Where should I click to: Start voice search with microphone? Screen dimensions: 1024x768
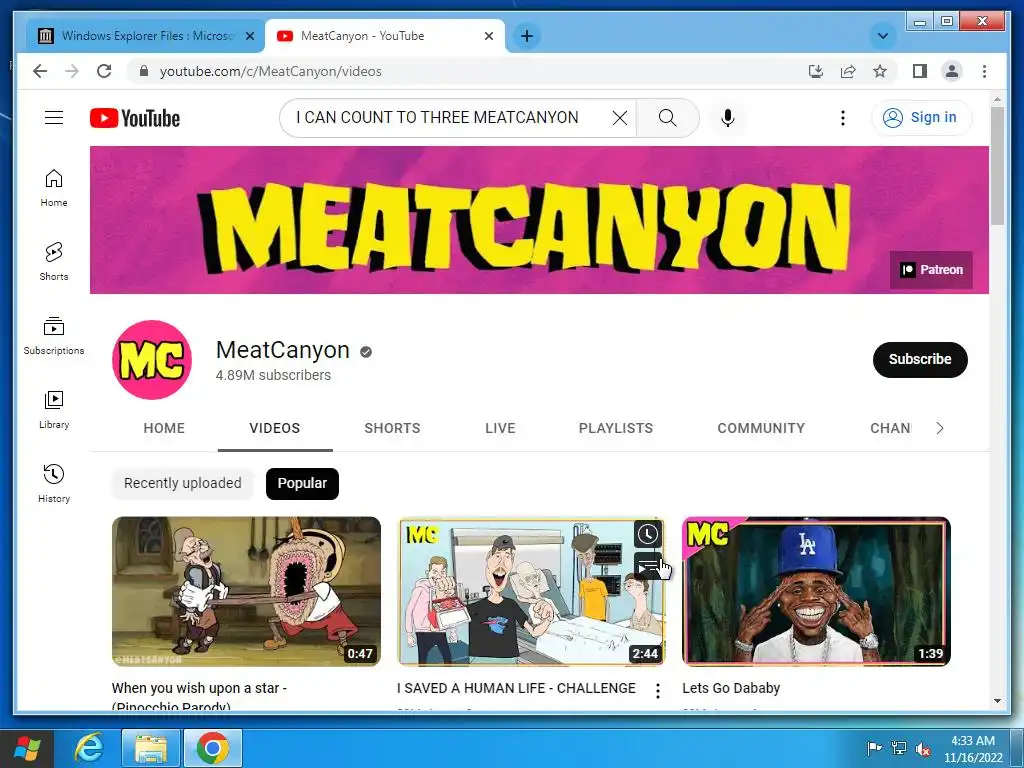tap(728, 118)
